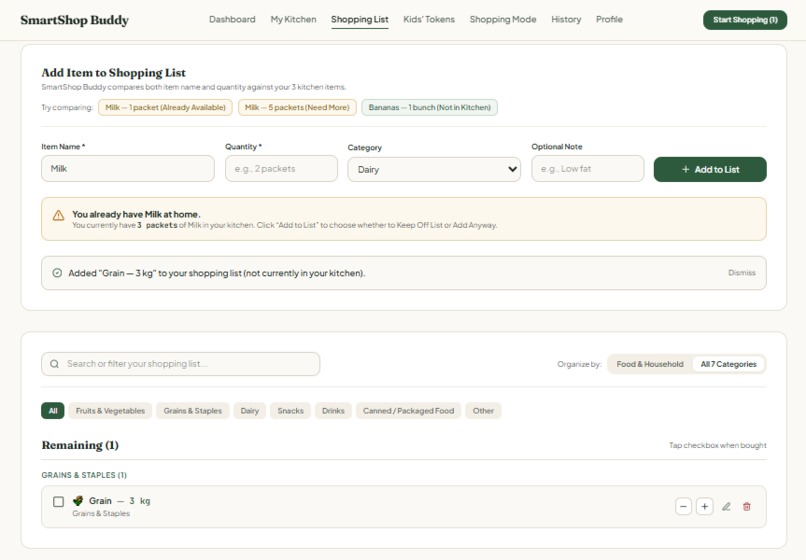This screenshot has width=806, height=560.
Task: Open Kids' Tokens page
Action: [429, 20]
